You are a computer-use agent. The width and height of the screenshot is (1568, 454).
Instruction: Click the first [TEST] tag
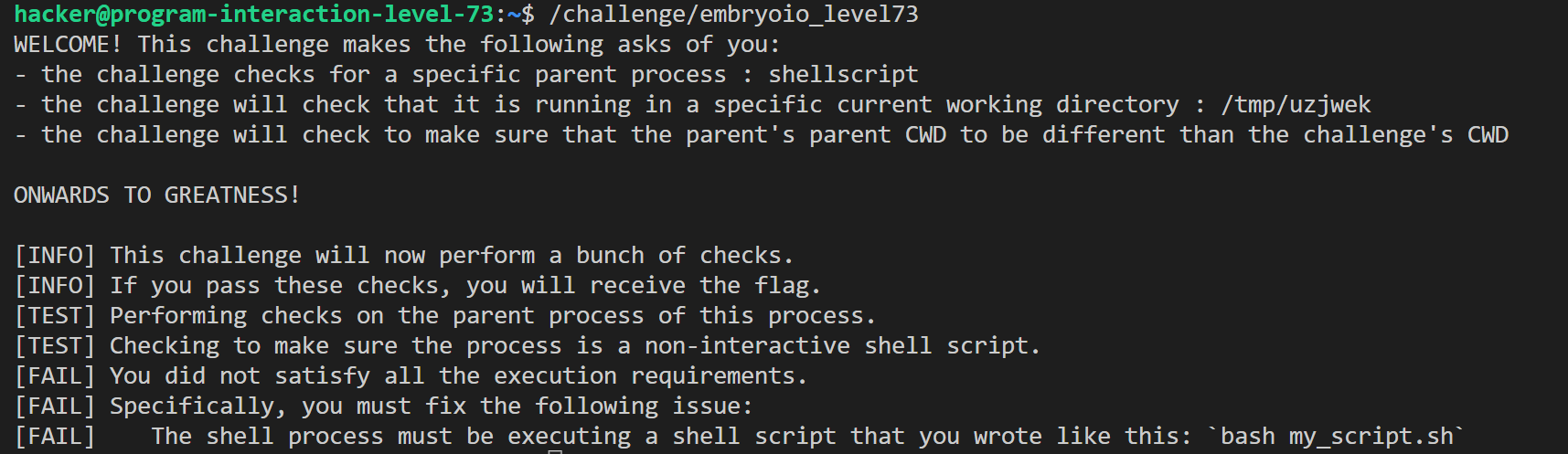pyautogui.click(x=55, y=316)
